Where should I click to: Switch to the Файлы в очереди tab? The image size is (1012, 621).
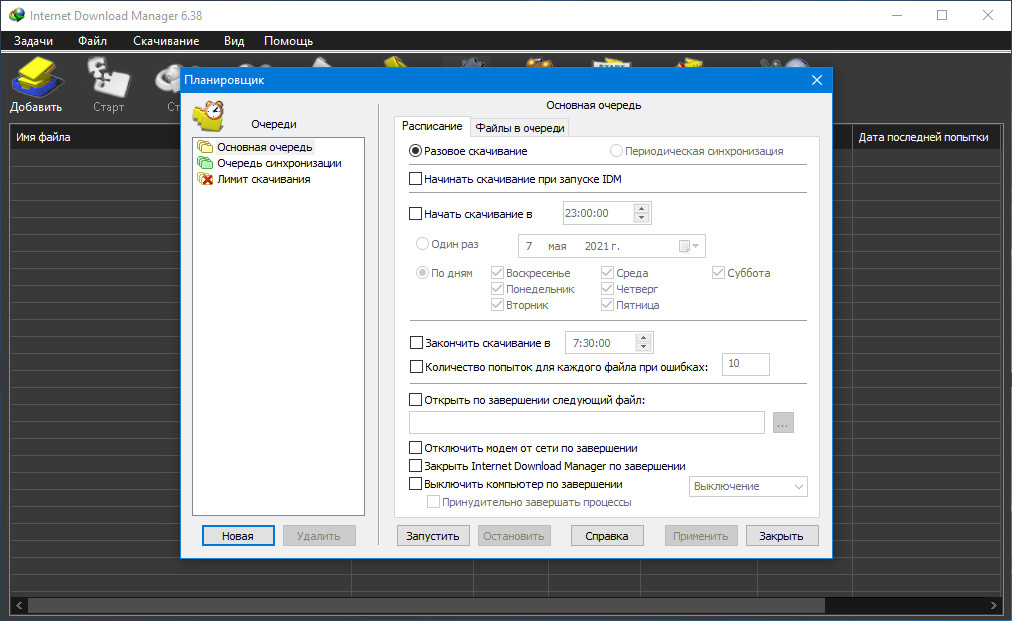(520, 128)
